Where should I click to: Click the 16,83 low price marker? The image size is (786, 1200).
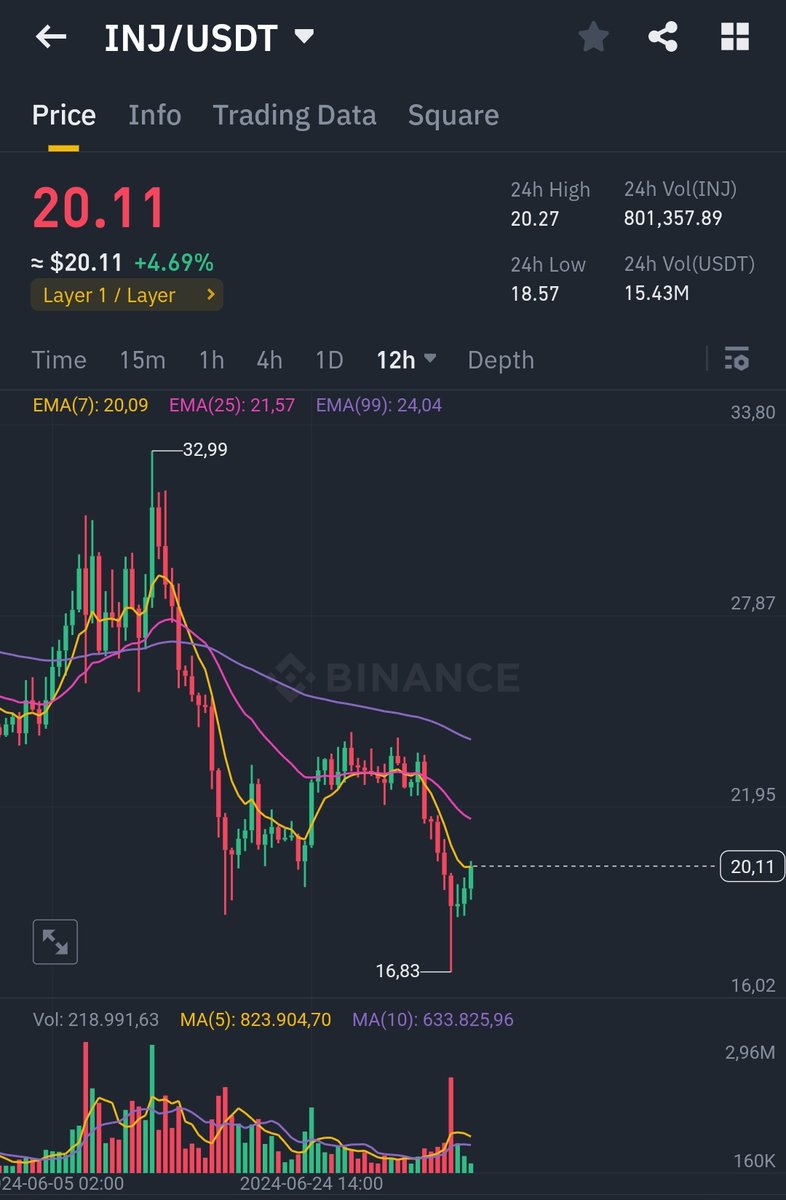click(x=398, y=970)
